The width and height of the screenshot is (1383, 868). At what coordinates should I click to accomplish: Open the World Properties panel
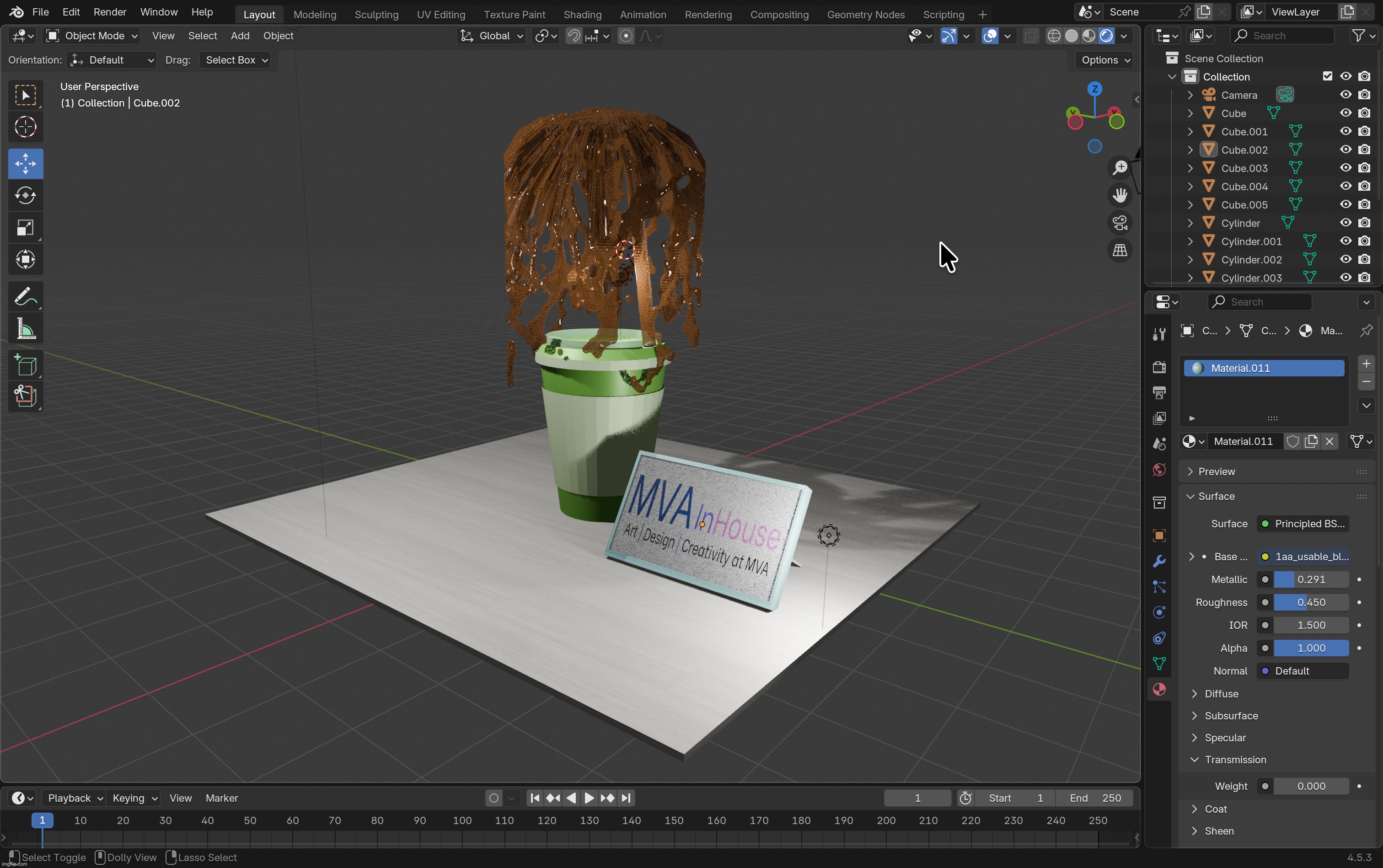[x=1159, y=470]
